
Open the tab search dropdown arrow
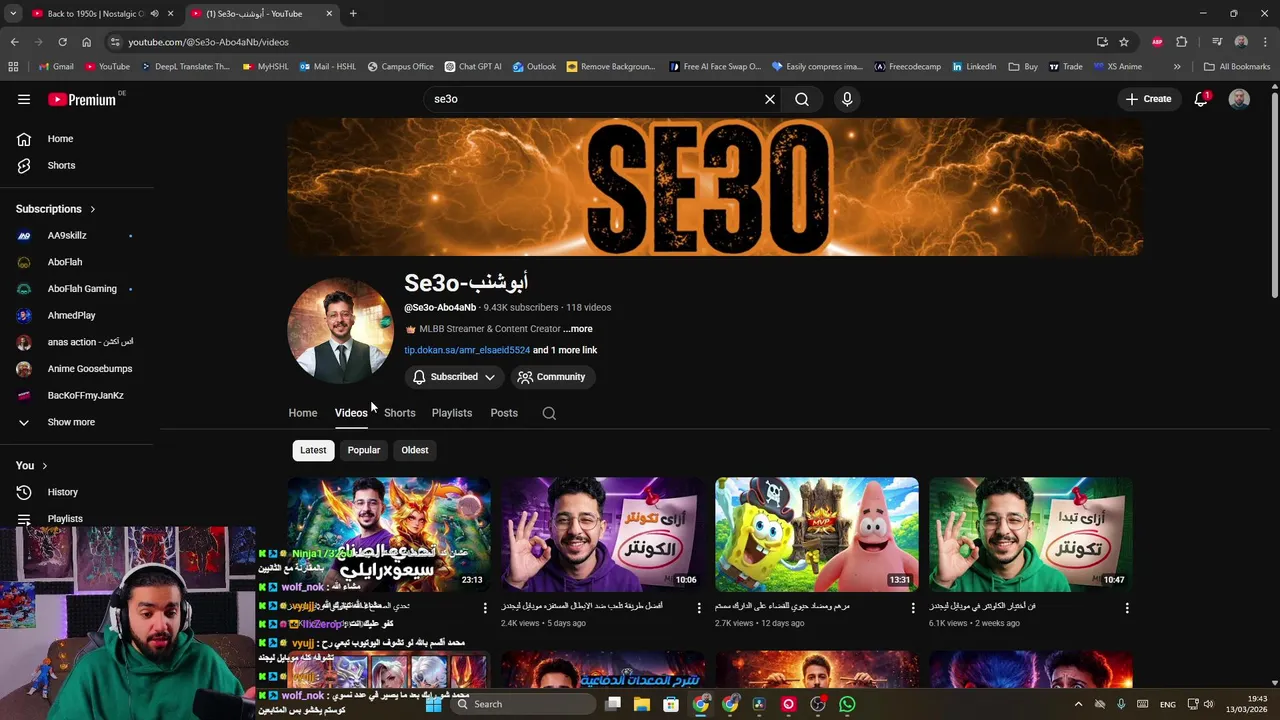13,14
